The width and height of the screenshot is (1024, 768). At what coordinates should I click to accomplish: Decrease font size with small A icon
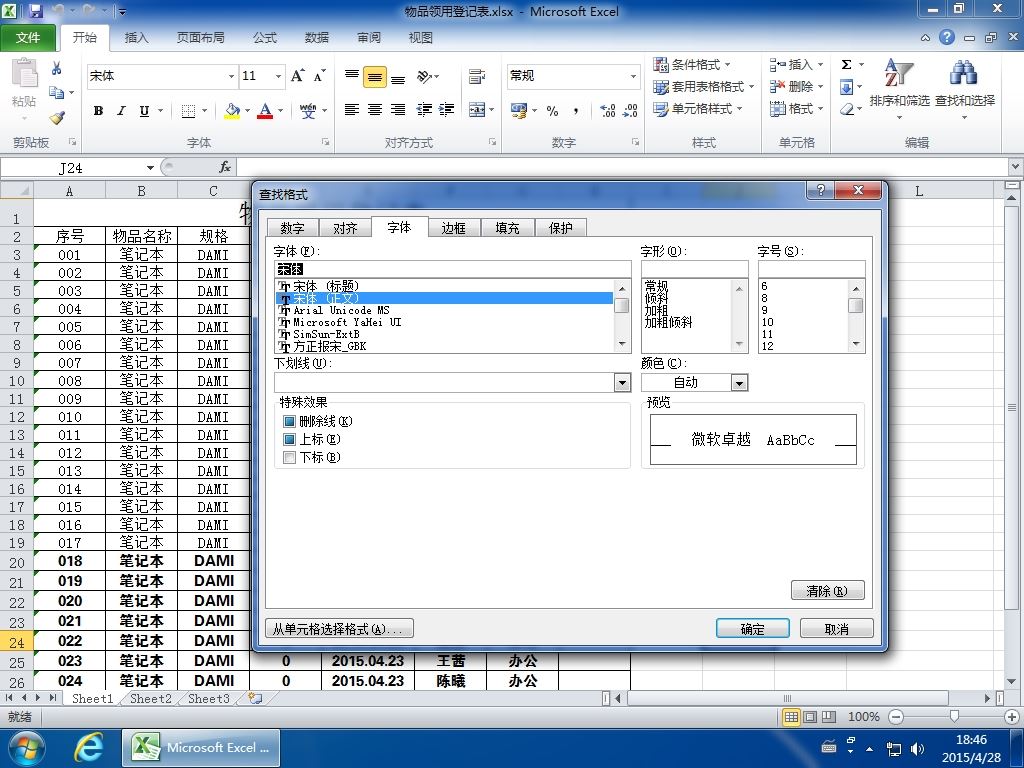pos(319,76)
